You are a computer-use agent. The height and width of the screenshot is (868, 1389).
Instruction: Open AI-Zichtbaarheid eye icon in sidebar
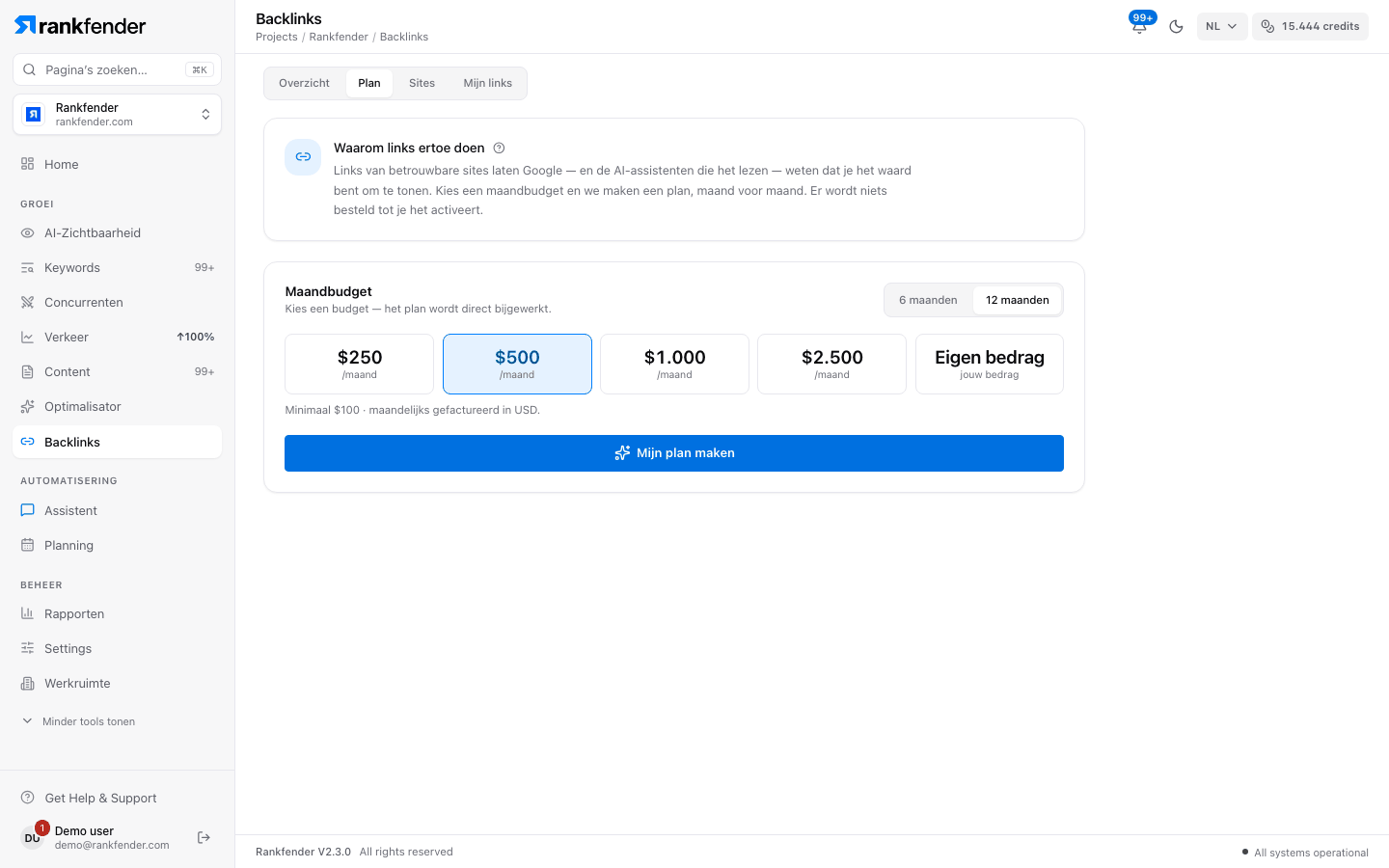coord(28,233)
